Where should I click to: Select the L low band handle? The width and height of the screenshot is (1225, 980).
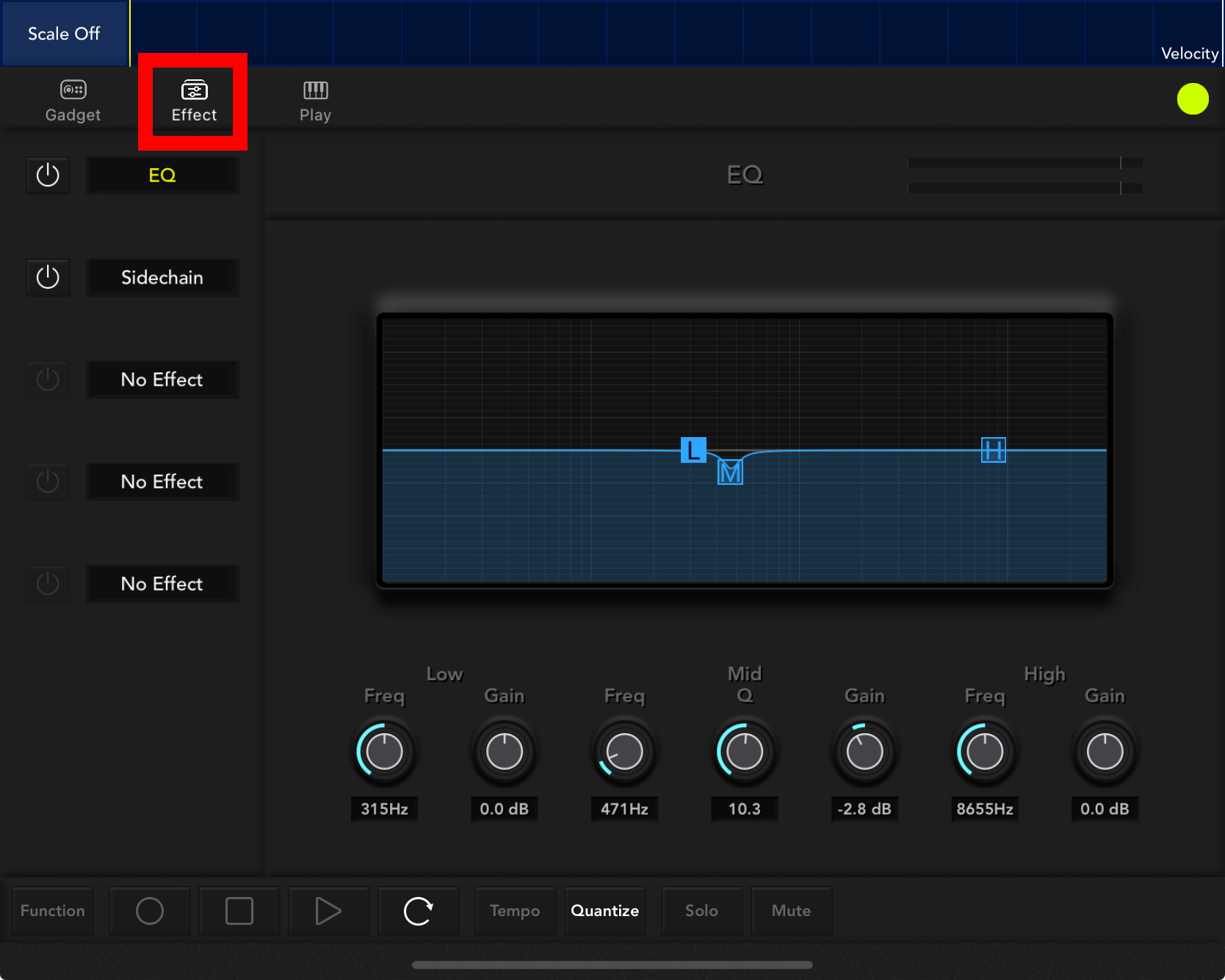click(x=693, y=450)
